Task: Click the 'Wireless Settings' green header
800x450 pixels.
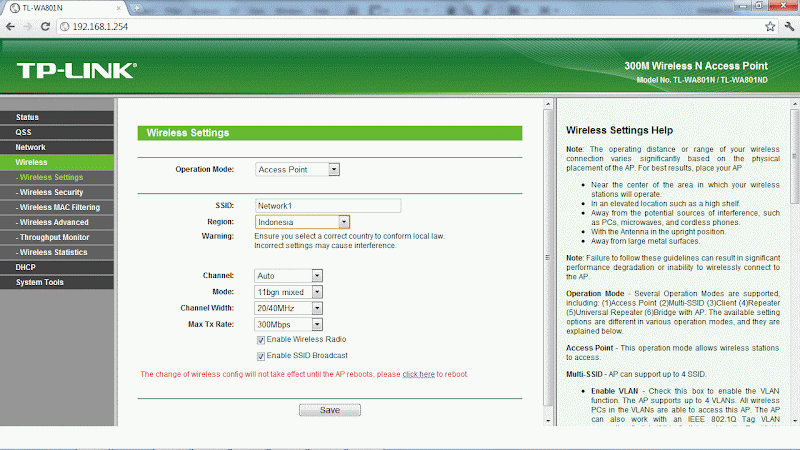Action: pos(330,133)
